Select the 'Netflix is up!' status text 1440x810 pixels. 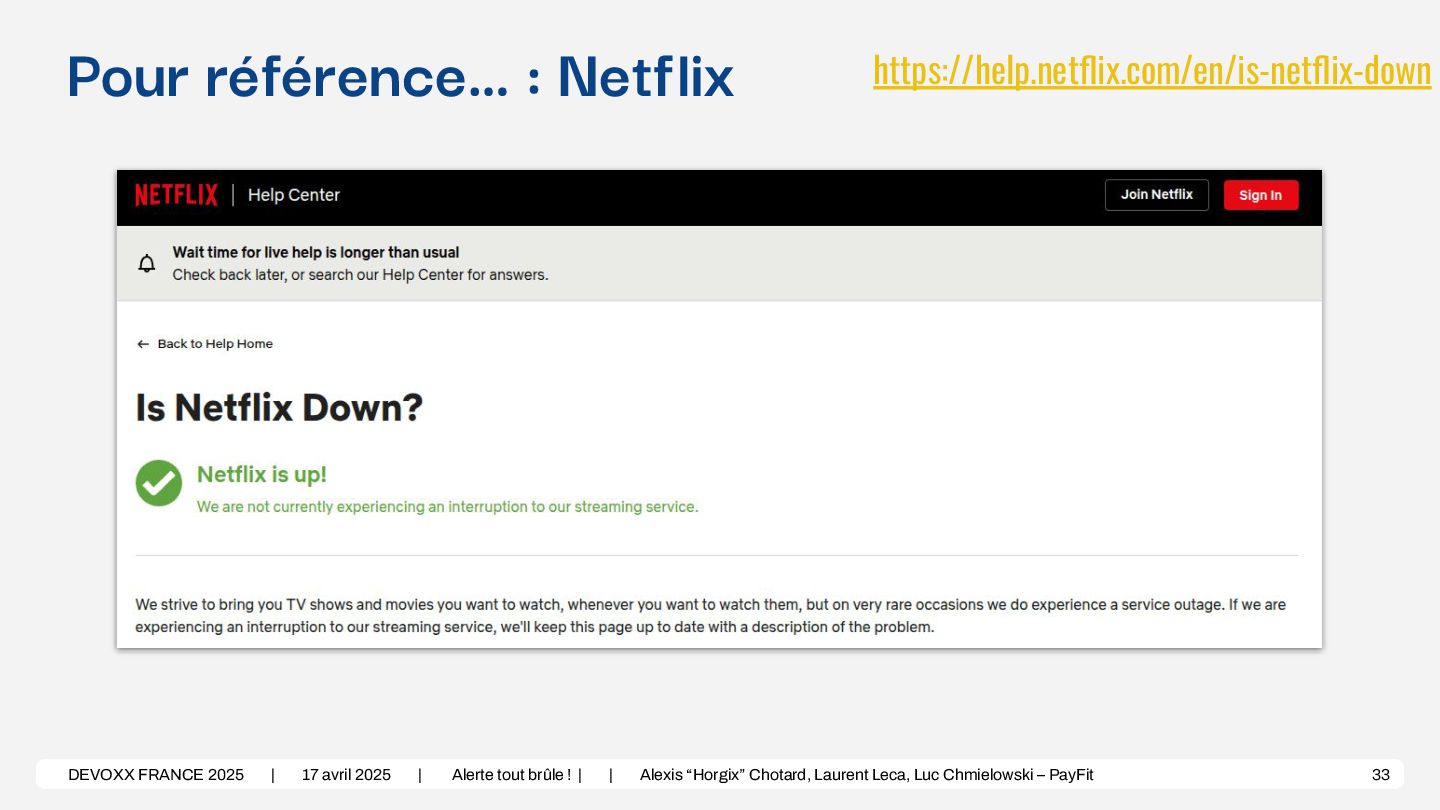point(262,474)
